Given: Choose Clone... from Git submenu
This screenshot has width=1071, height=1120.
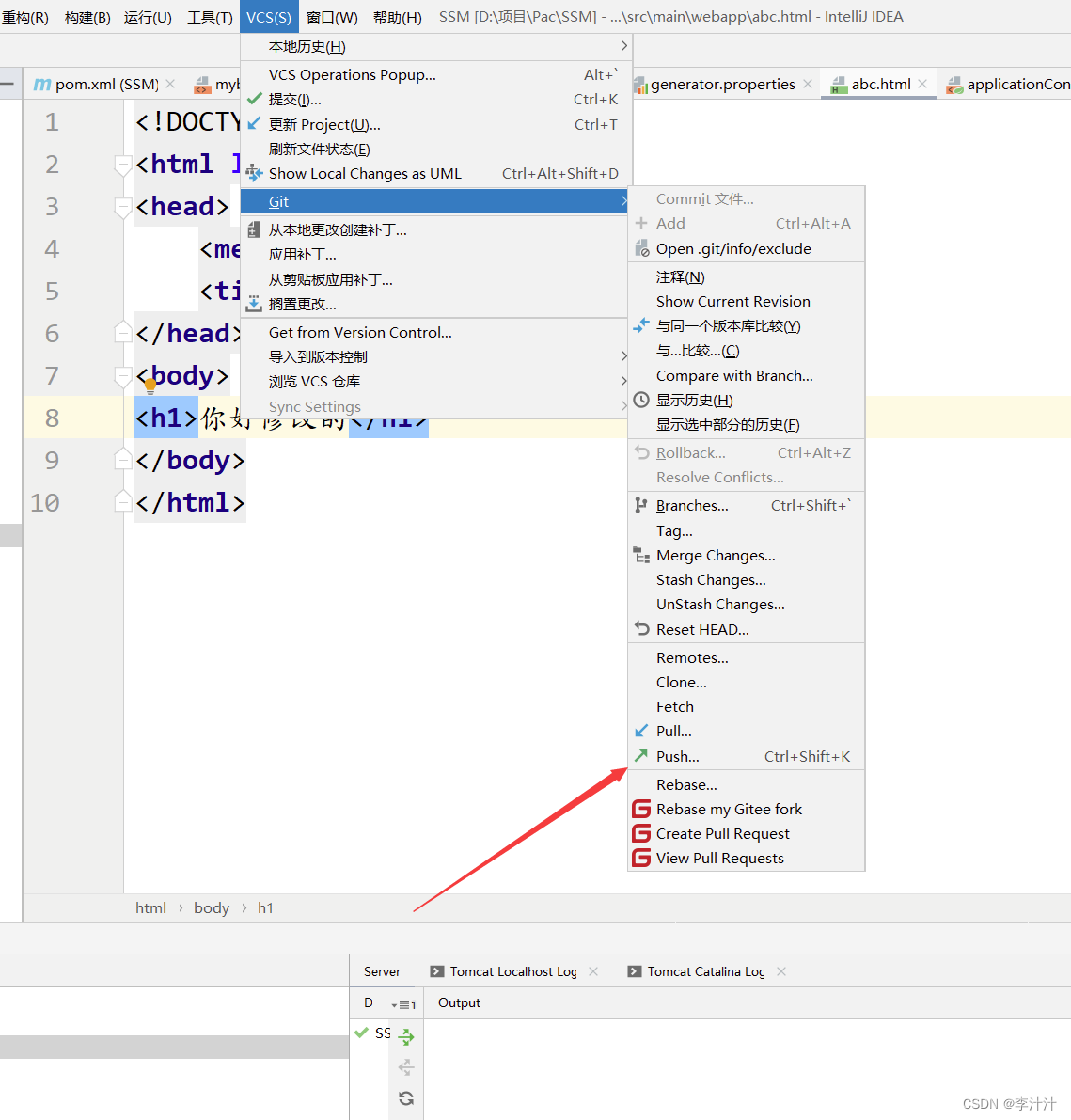Looking at the screenshot, I should point(747,682).
